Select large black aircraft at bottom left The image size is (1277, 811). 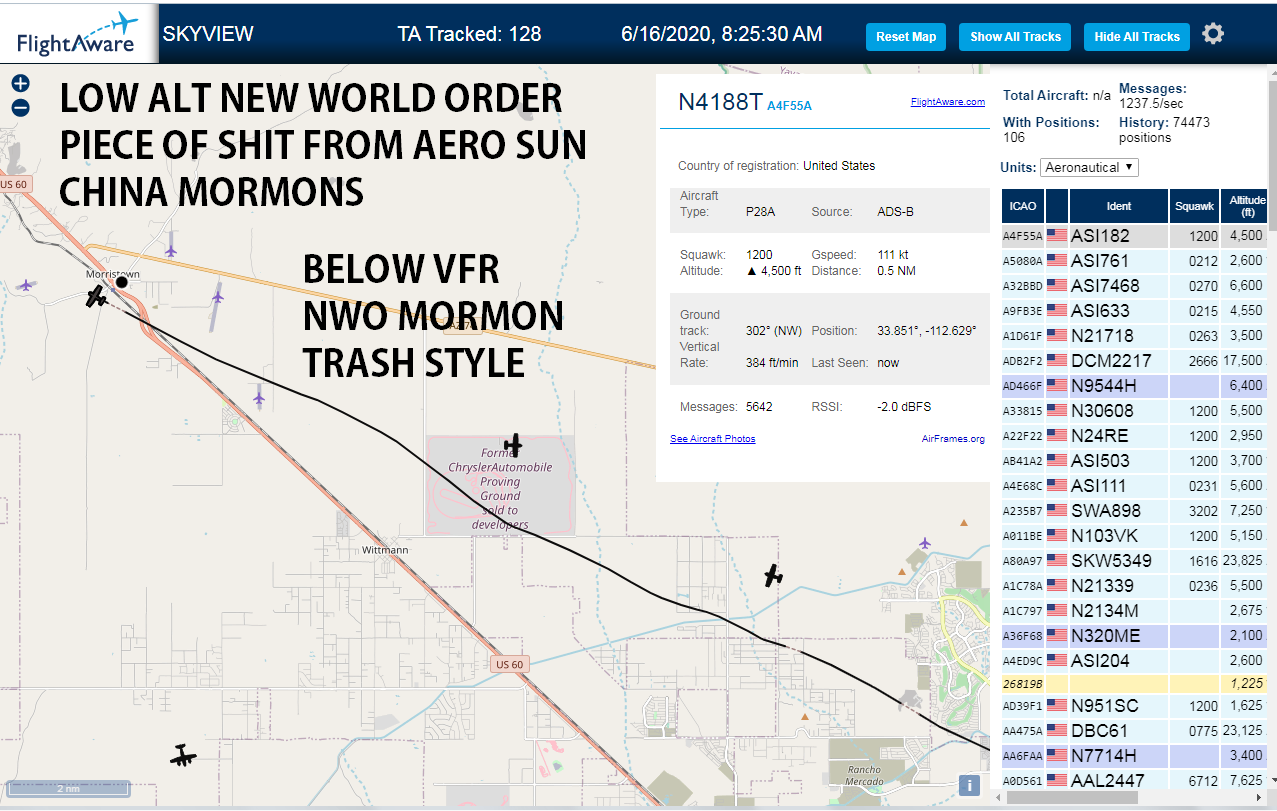point(182,756)
